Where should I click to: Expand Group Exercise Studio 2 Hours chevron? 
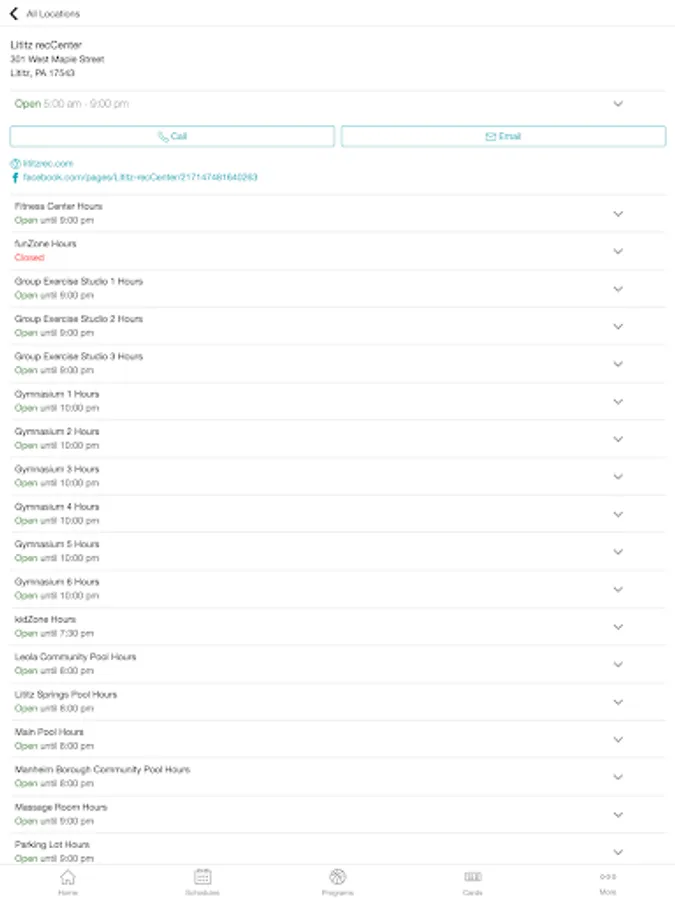tap(618, 326)
